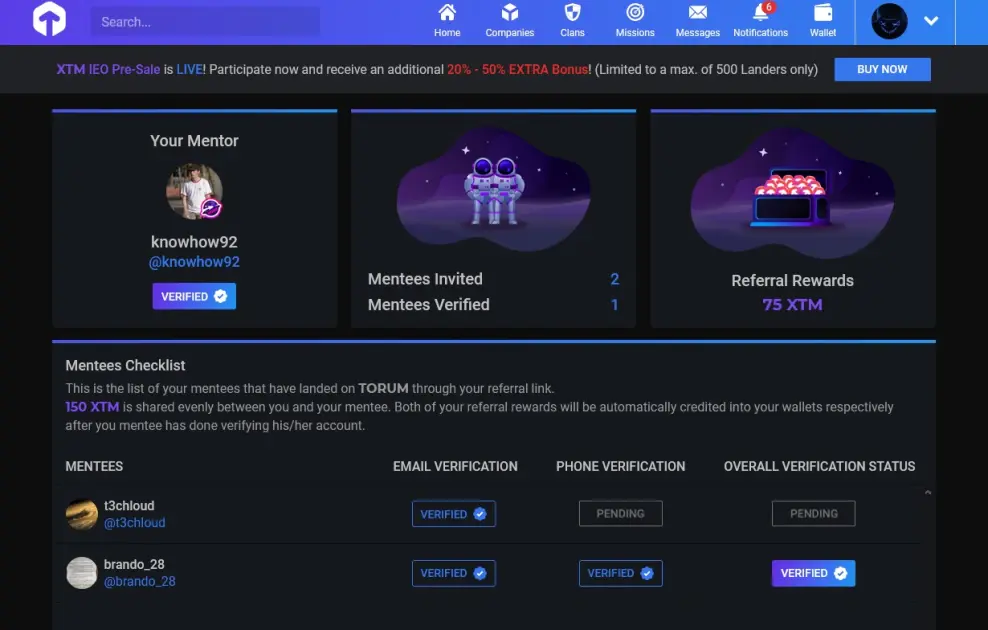Image resolution: width=988 pixels, height=630 pixels.
Task: Open the XTM IEO Pre-Sale link
Action: pos(108,69)
